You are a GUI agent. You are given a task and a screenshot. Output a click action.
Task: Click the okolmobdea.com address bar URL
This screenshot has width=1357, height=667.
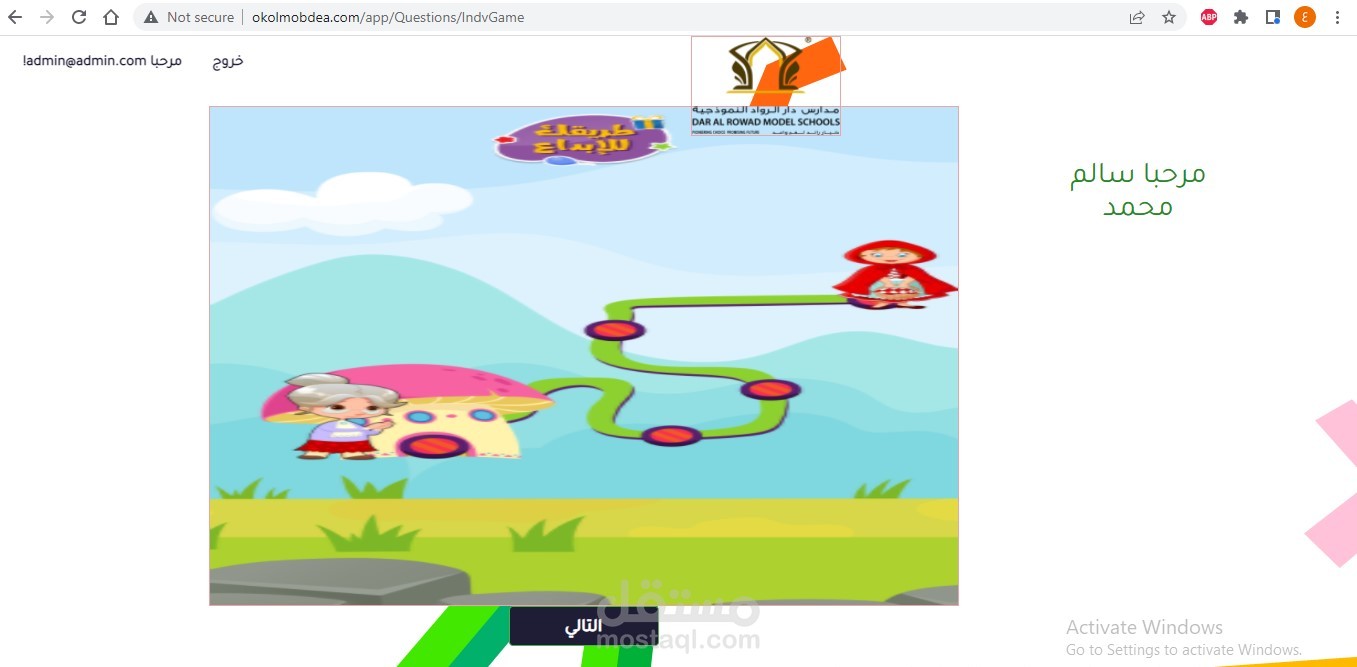(x=388, y=17)
